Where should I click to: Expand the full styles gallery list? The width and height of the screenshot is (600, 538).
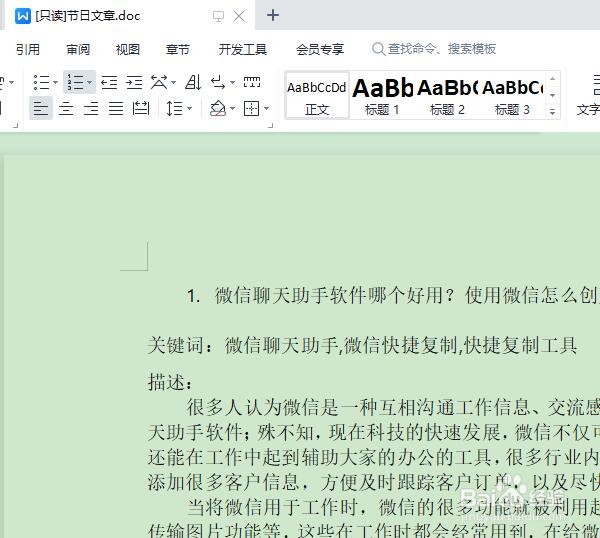click(x=553, y=112)
